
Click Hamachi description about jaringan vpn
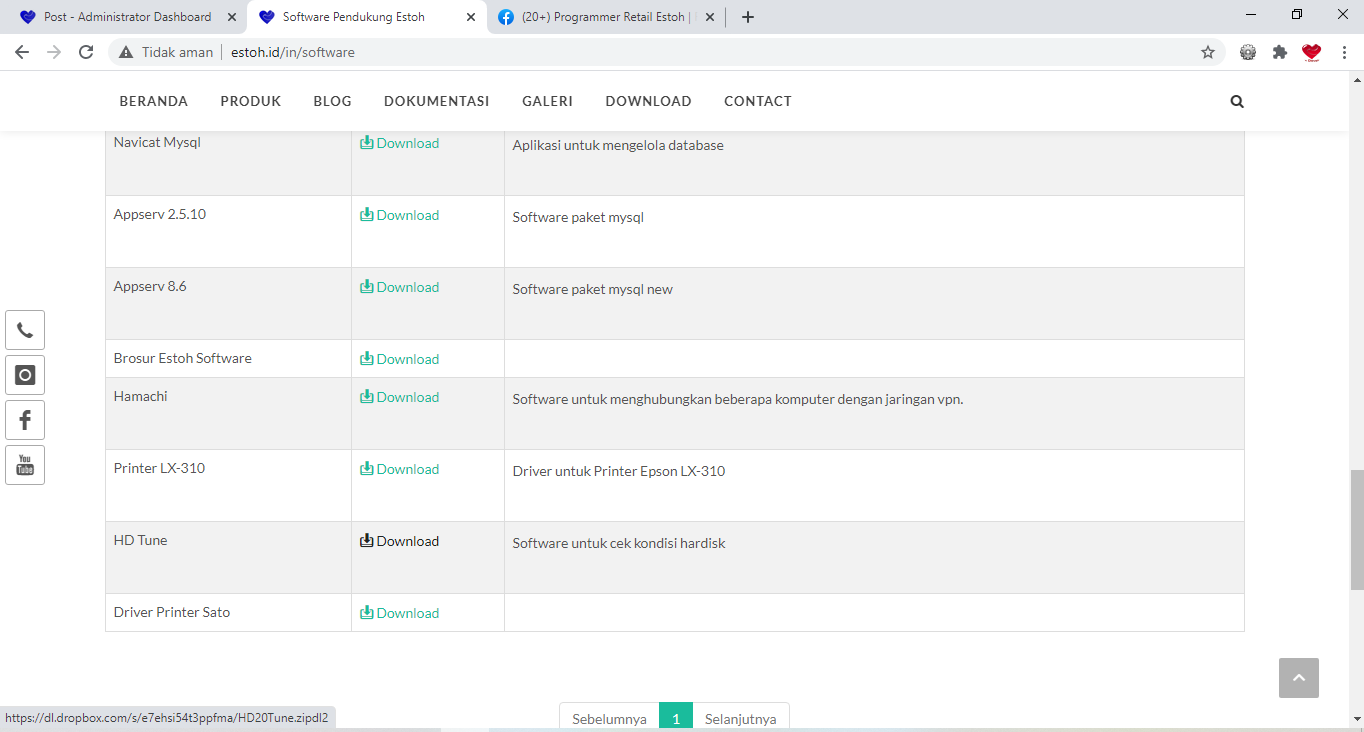tap(738, 399)
